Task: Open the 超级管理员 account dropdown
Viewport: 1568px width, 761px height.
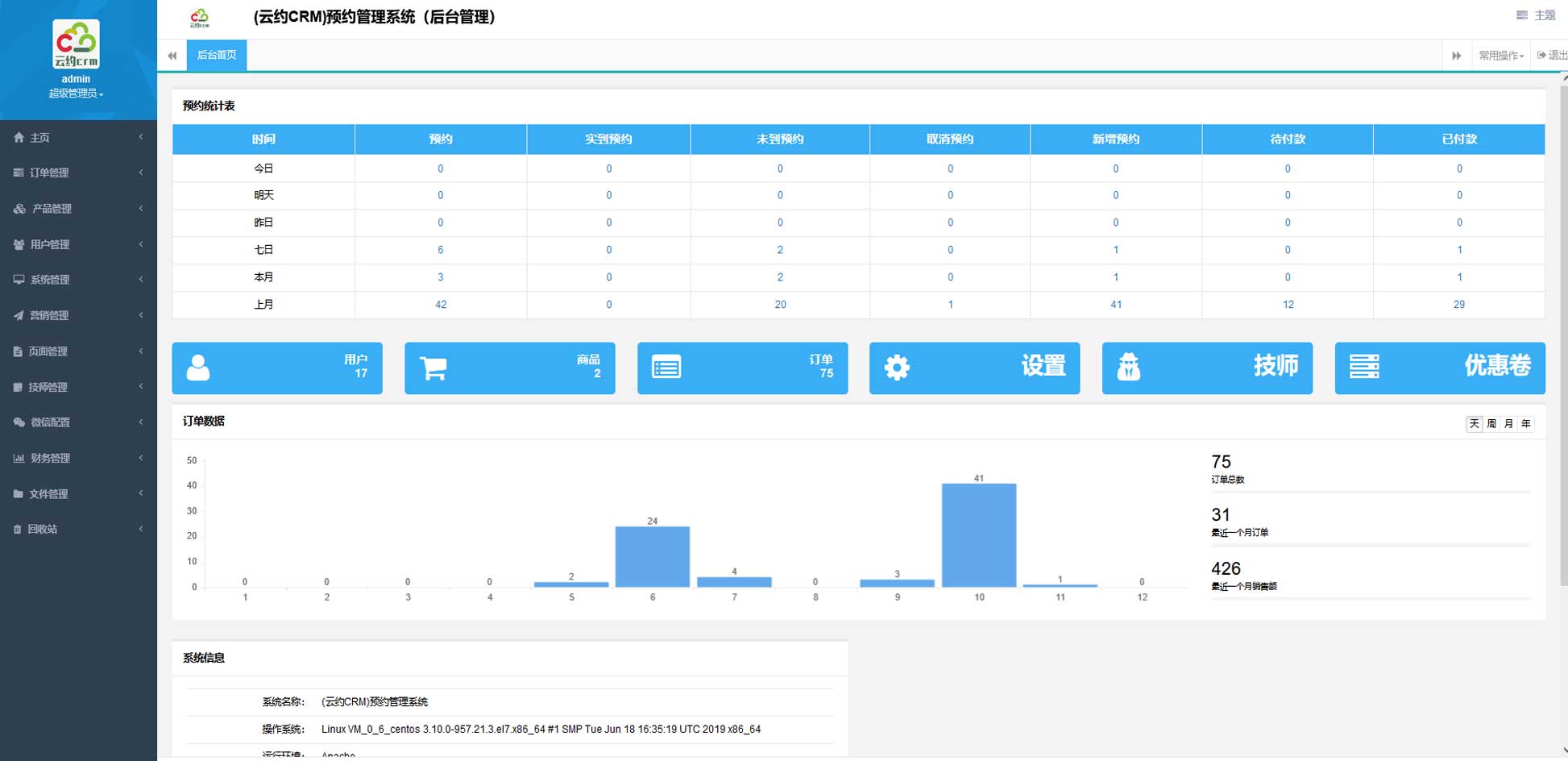Action: [76, 94]
